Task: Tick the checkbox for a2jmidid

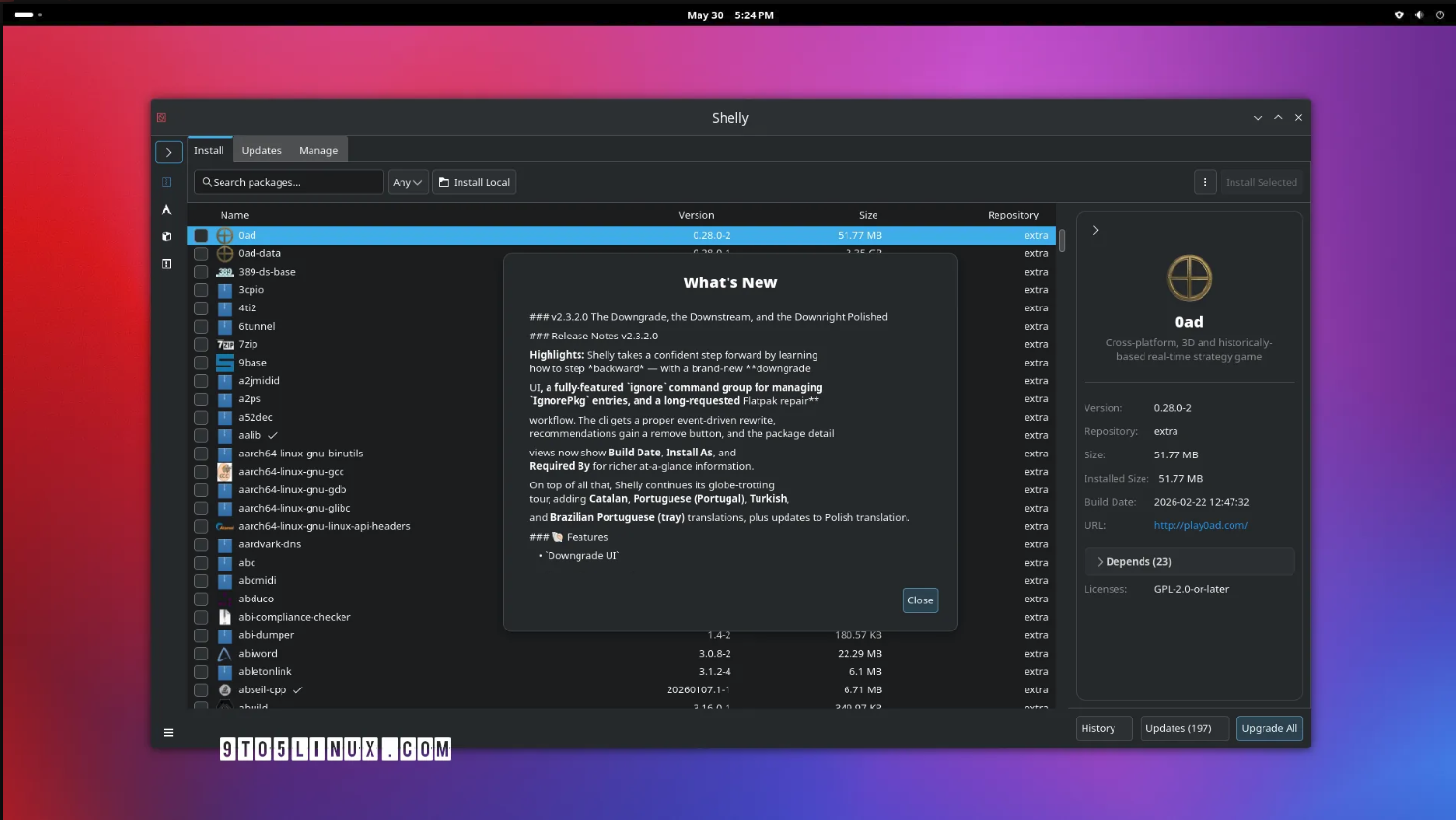Action: pos(201,381)
